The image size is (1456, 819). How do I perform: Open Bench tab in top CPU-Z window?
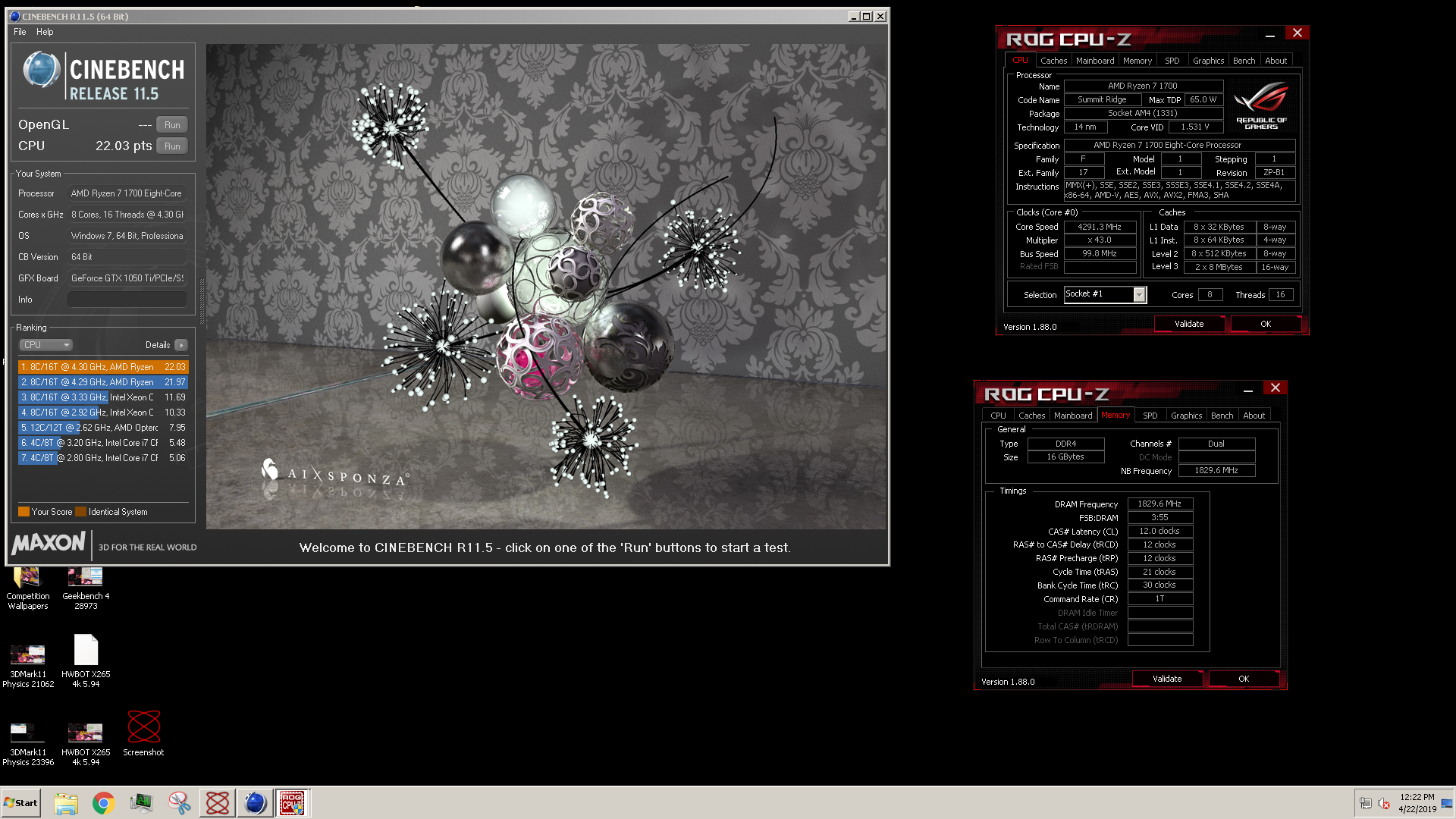(1244, 61)
